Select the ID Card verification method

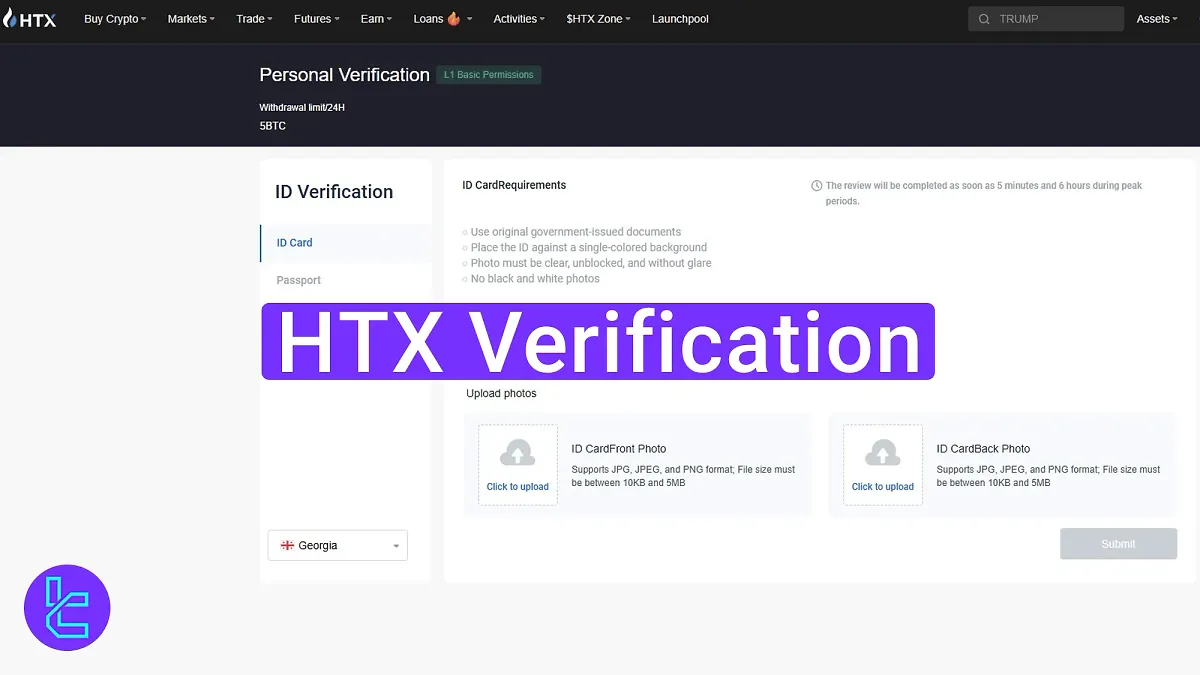[x=294, y=242]
